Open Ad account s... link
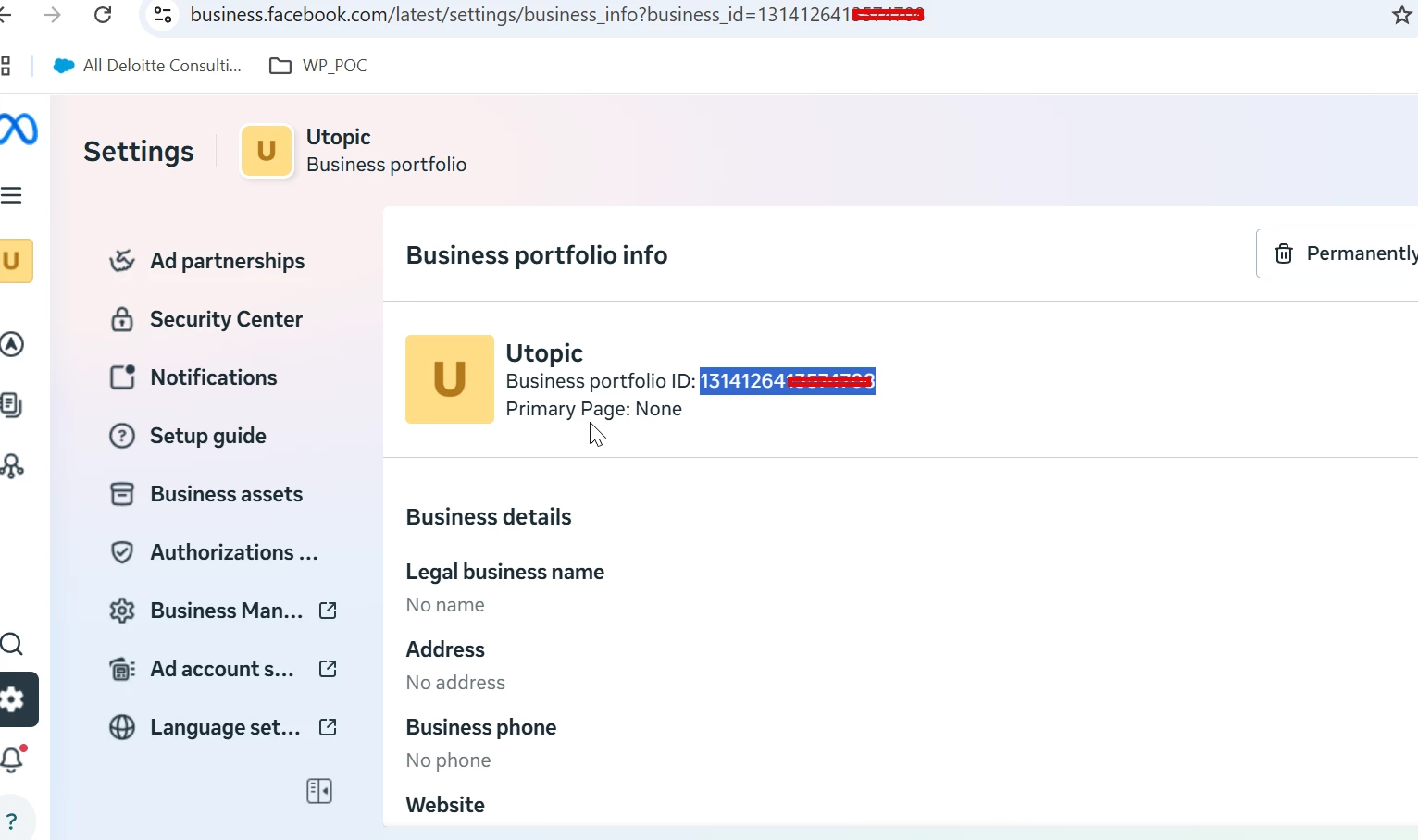This screenshot has width=1418, height=840. (x=222, y=669)
